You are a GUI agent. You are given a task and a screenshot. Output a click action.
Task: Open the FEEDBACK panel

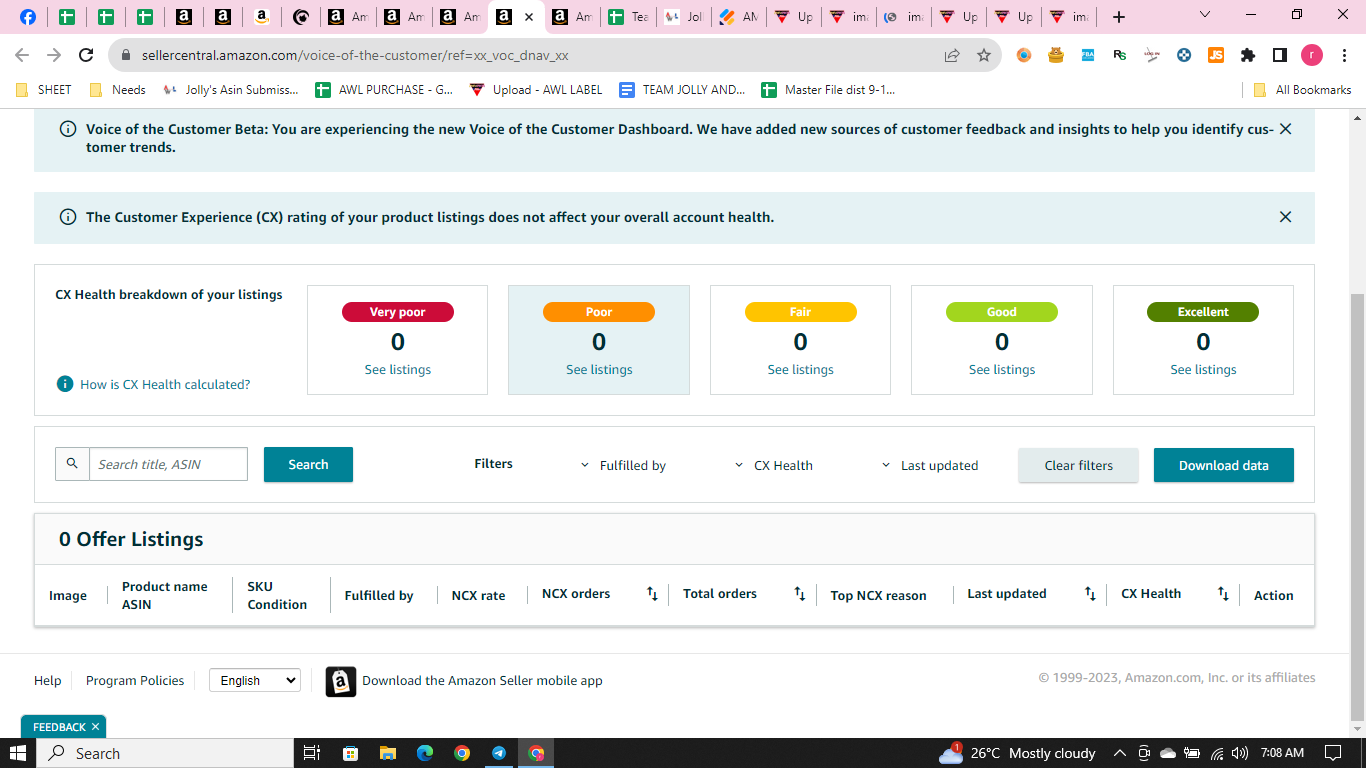[x=59, y=727]
